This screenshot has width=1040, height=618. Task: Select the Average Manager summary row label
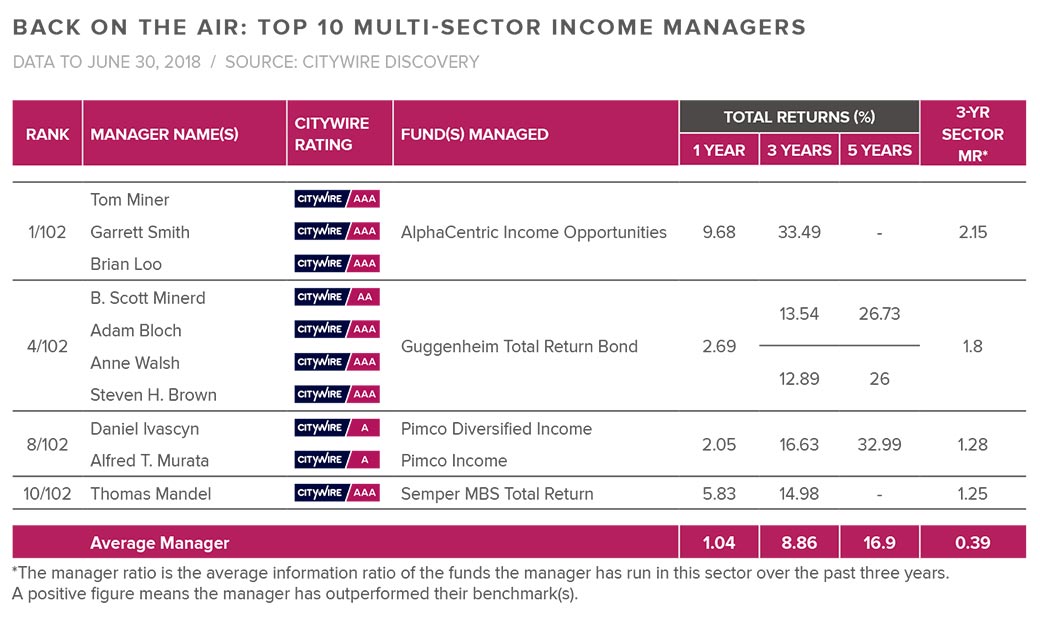point(160,543)
